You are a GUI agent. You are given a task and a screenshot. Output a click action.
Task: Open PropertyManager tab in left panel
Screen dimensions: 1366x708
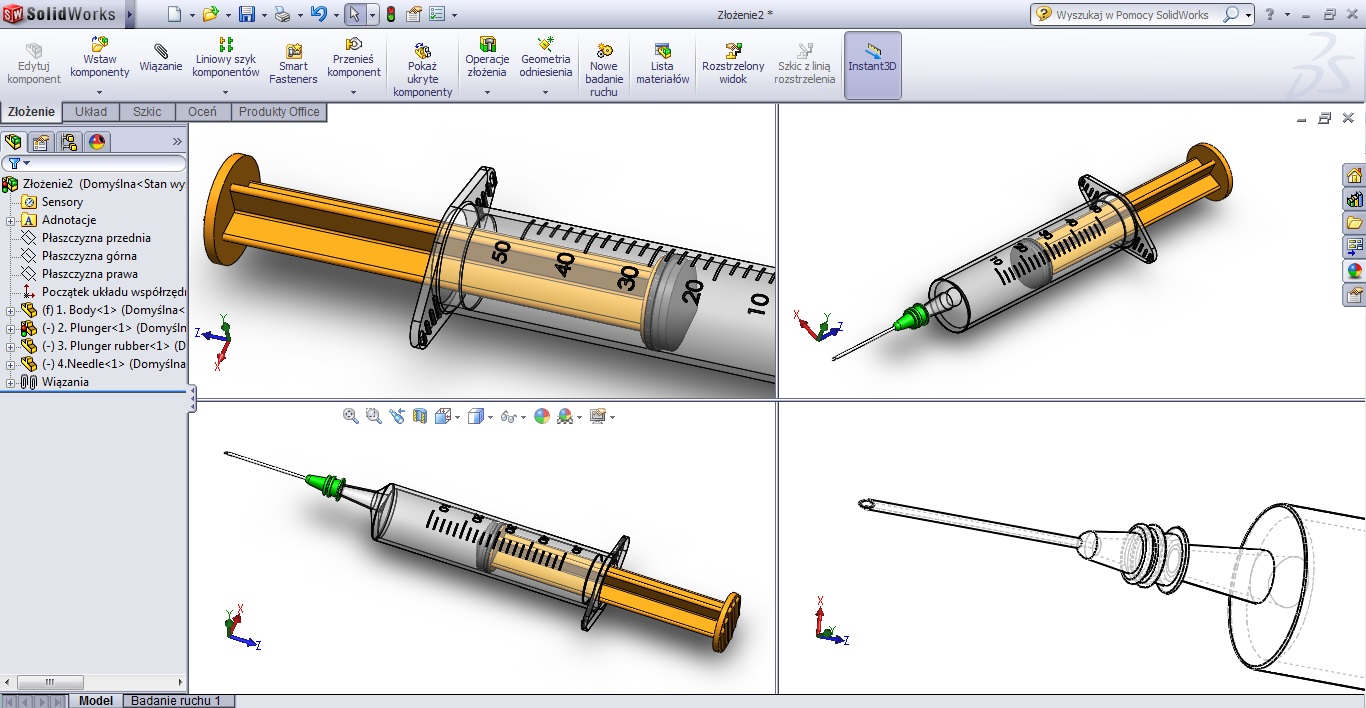coord(41,142)
